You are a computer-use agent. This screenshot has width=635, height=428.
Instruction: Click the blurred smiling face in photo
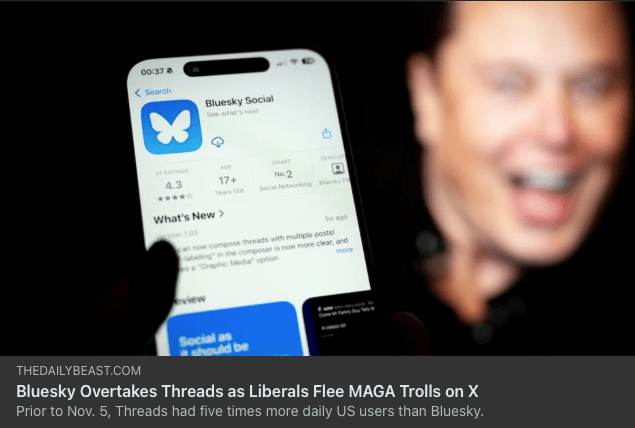522,134
